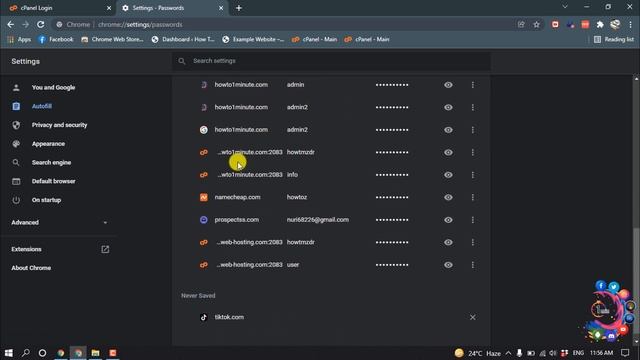Close the Settings - Passwords tab

pos(221,8)
